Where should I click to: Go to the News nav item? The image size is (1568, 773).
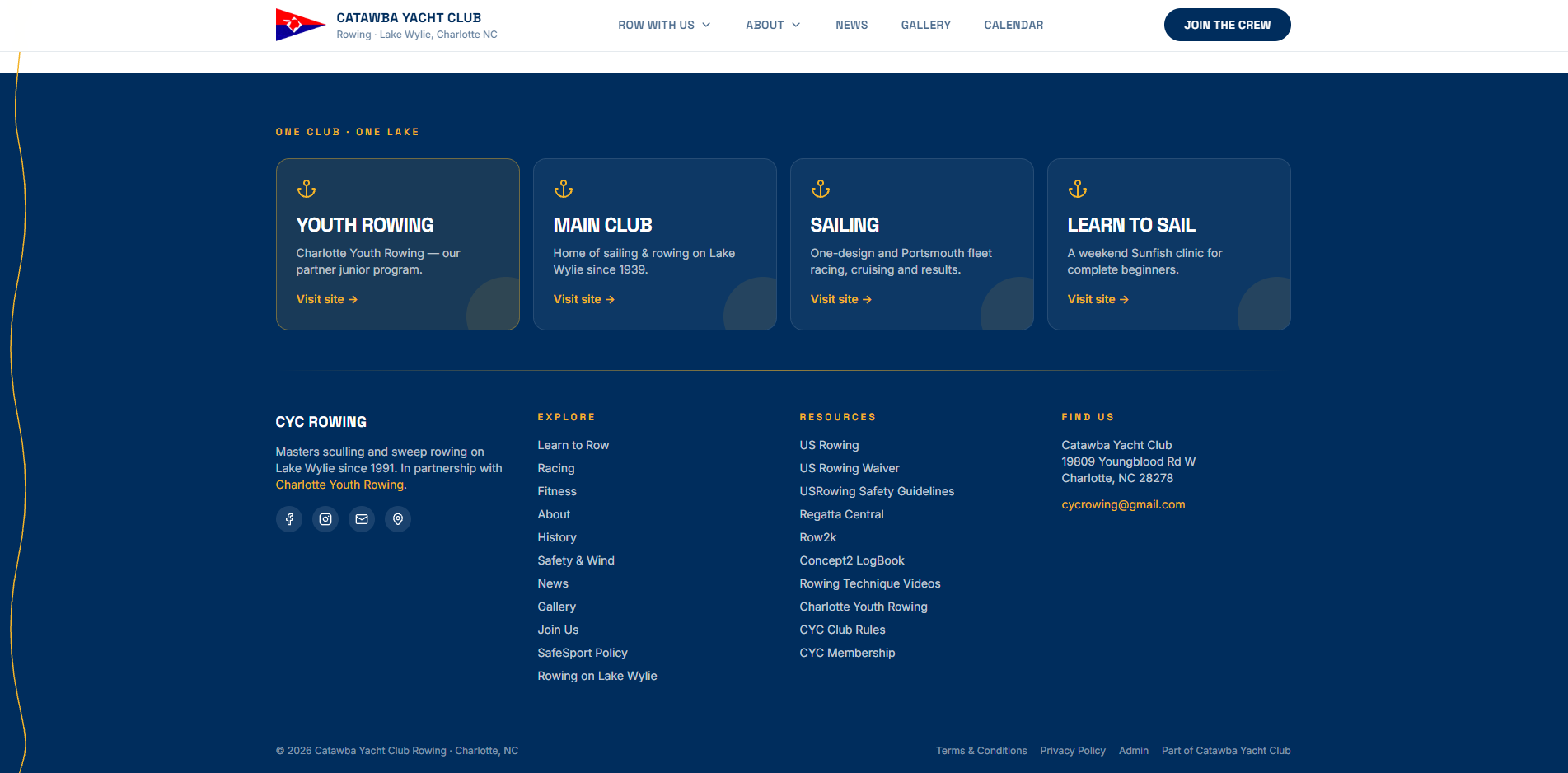click(x=852, y=25)
